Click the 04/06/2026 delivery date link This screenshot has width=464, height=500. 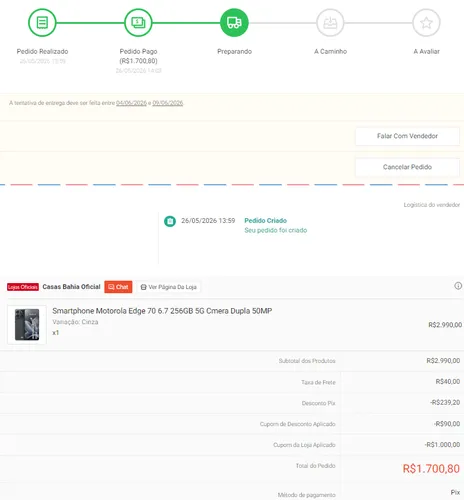(x=131, y=103)
